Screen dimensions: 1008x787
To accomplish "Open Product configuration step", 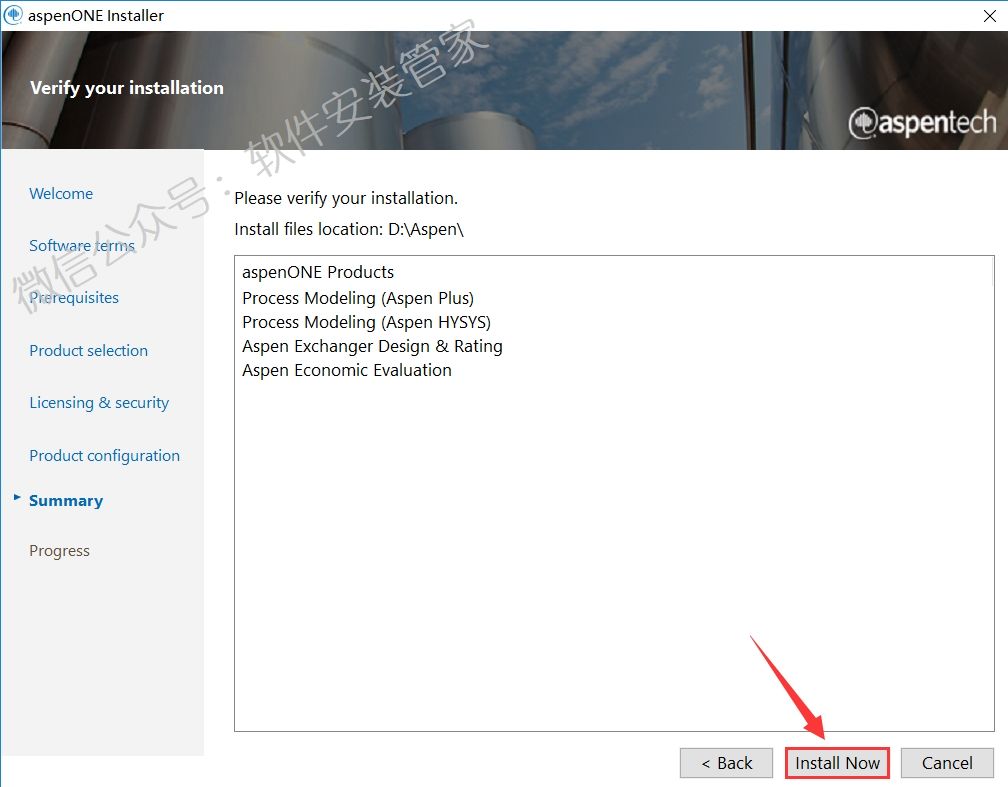I will point(105,456).
